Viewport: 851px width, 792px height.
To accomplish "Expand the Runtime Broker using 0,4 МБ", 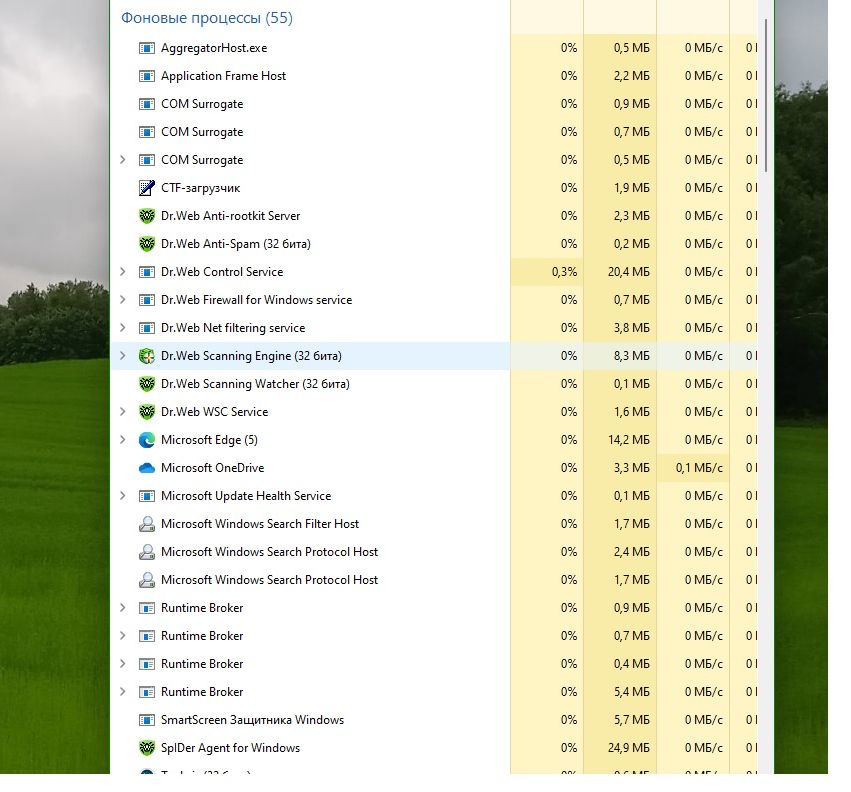I will click(x=123, y=664).
